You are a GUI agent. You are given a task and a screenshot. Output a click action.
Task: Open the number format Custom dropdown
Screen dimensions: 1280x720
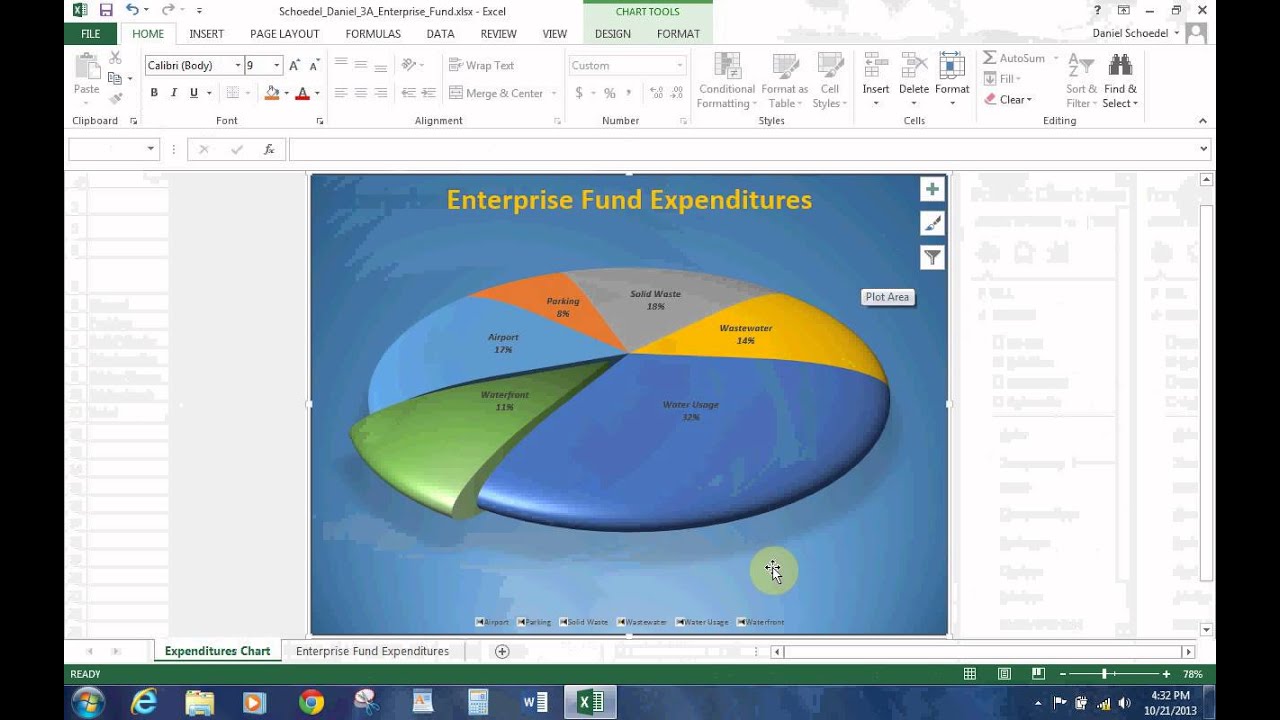click(x=680, y=65)
